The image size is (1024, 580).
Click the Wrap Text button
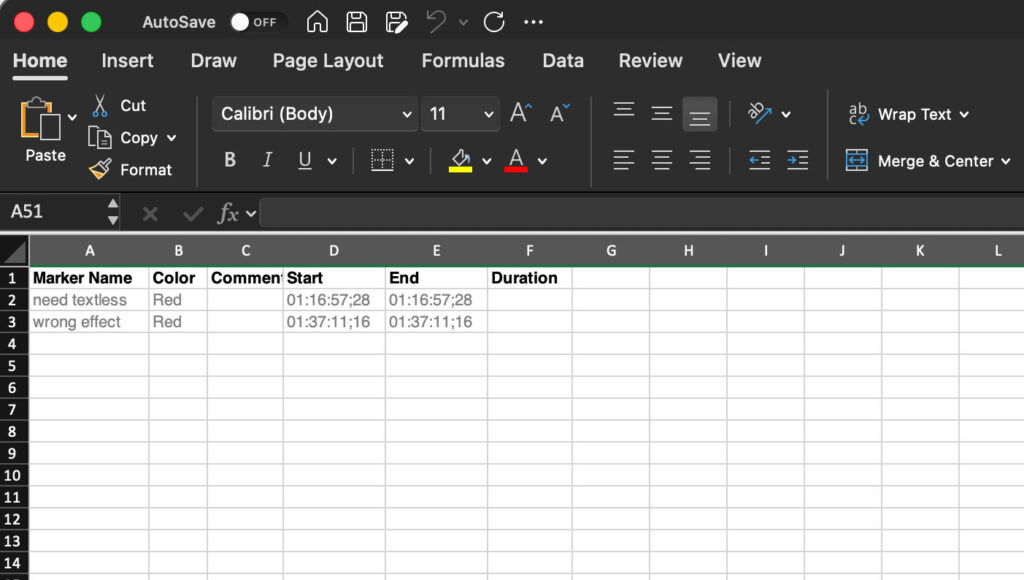908,114
